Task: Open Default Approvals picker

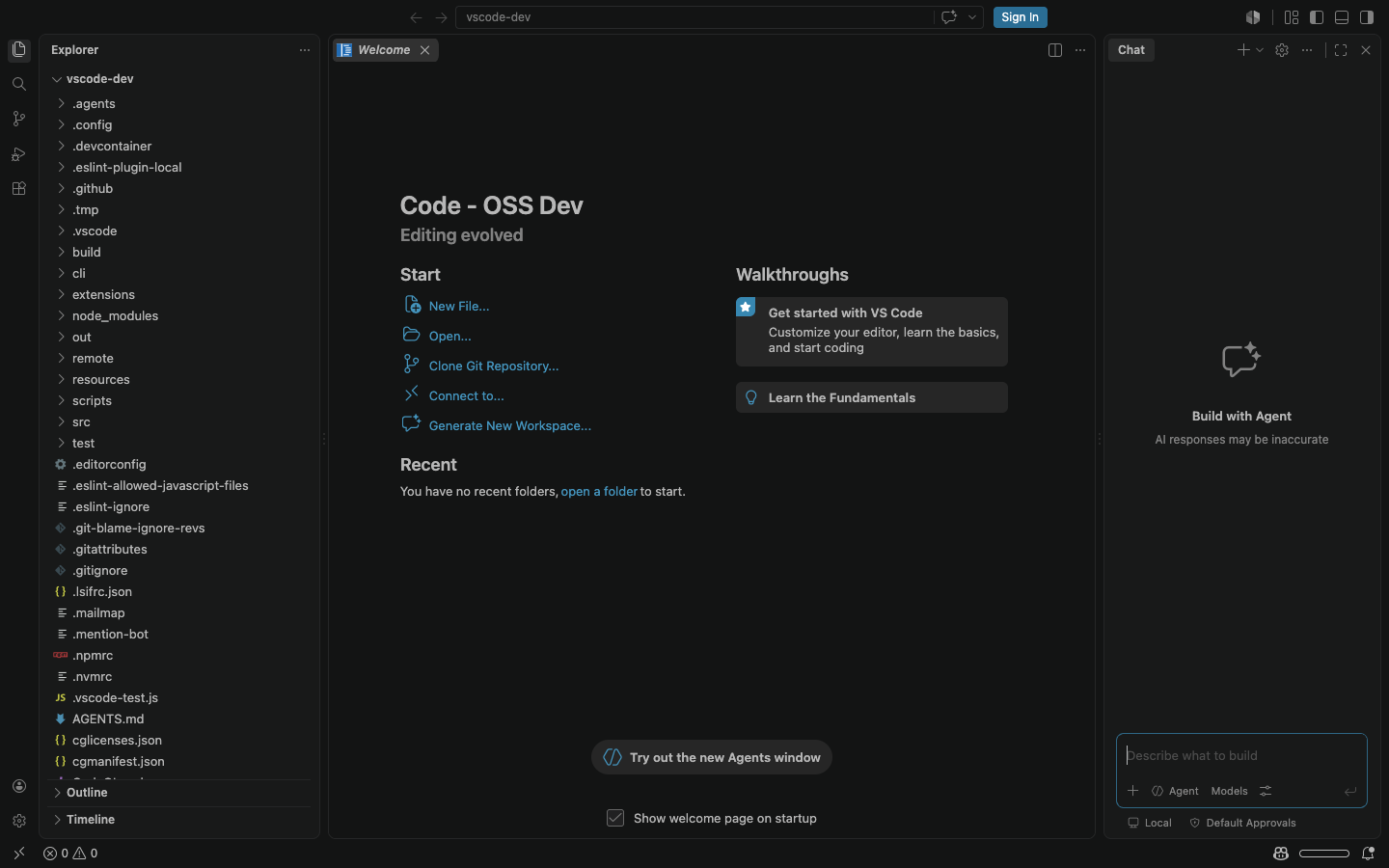Action: tap(1242, 823)
